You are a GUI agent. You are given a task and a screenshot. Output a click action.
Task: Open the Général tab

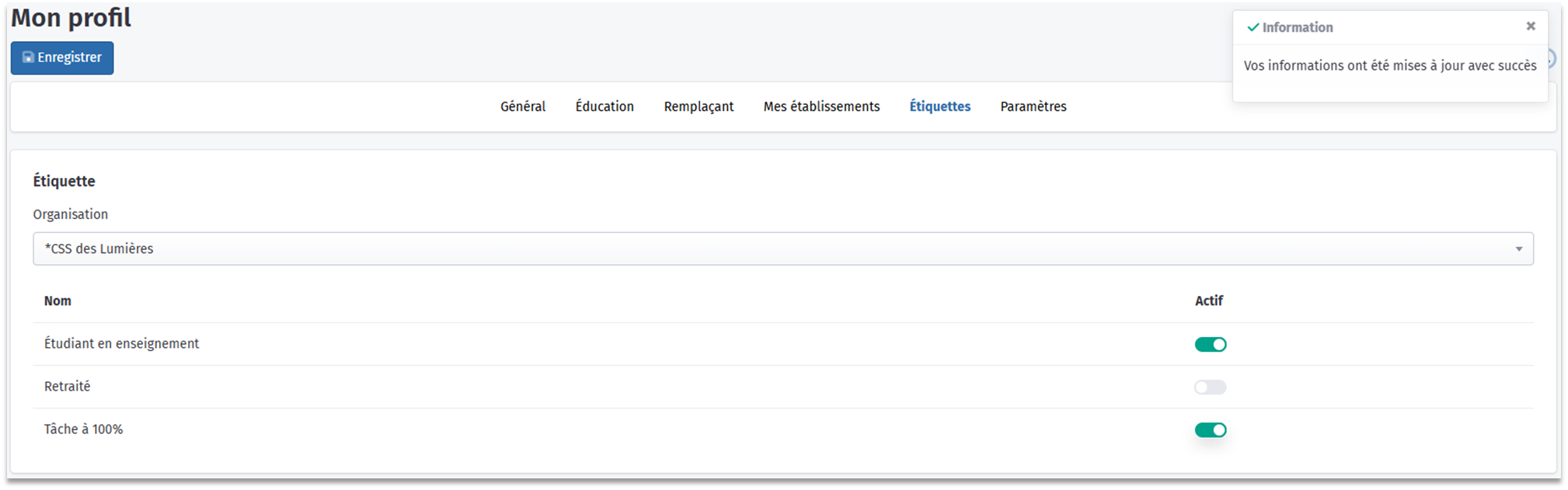[x=523, y=106]
